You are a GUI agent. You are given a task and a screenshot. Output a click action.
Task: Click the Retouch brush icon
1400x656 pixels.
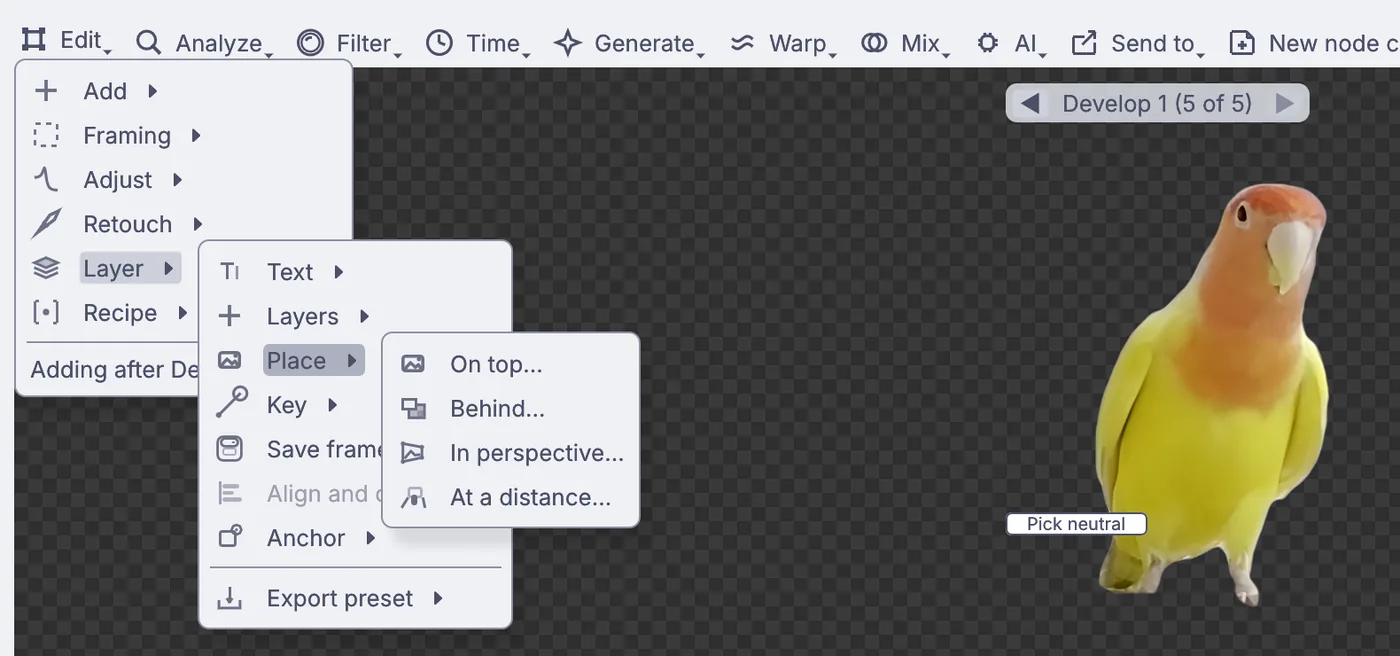(46, 224)
